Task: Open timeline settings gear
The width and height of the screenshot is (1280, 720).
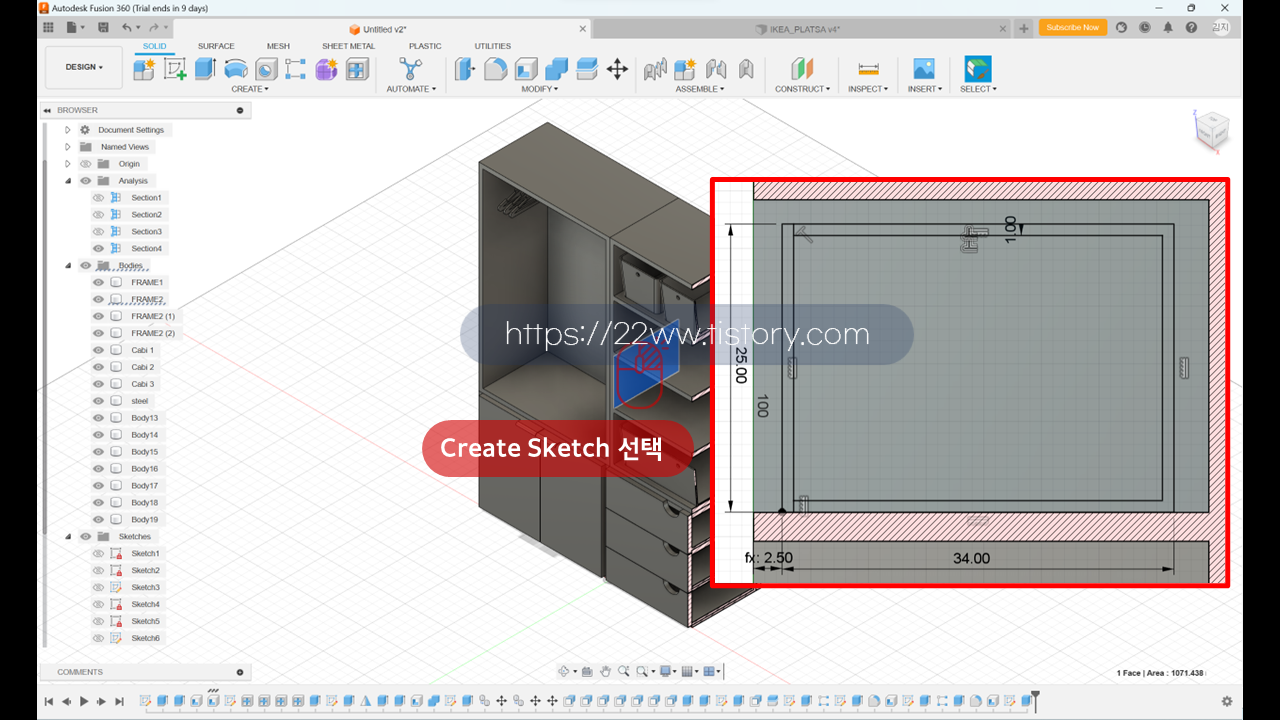Action: 1227,701
